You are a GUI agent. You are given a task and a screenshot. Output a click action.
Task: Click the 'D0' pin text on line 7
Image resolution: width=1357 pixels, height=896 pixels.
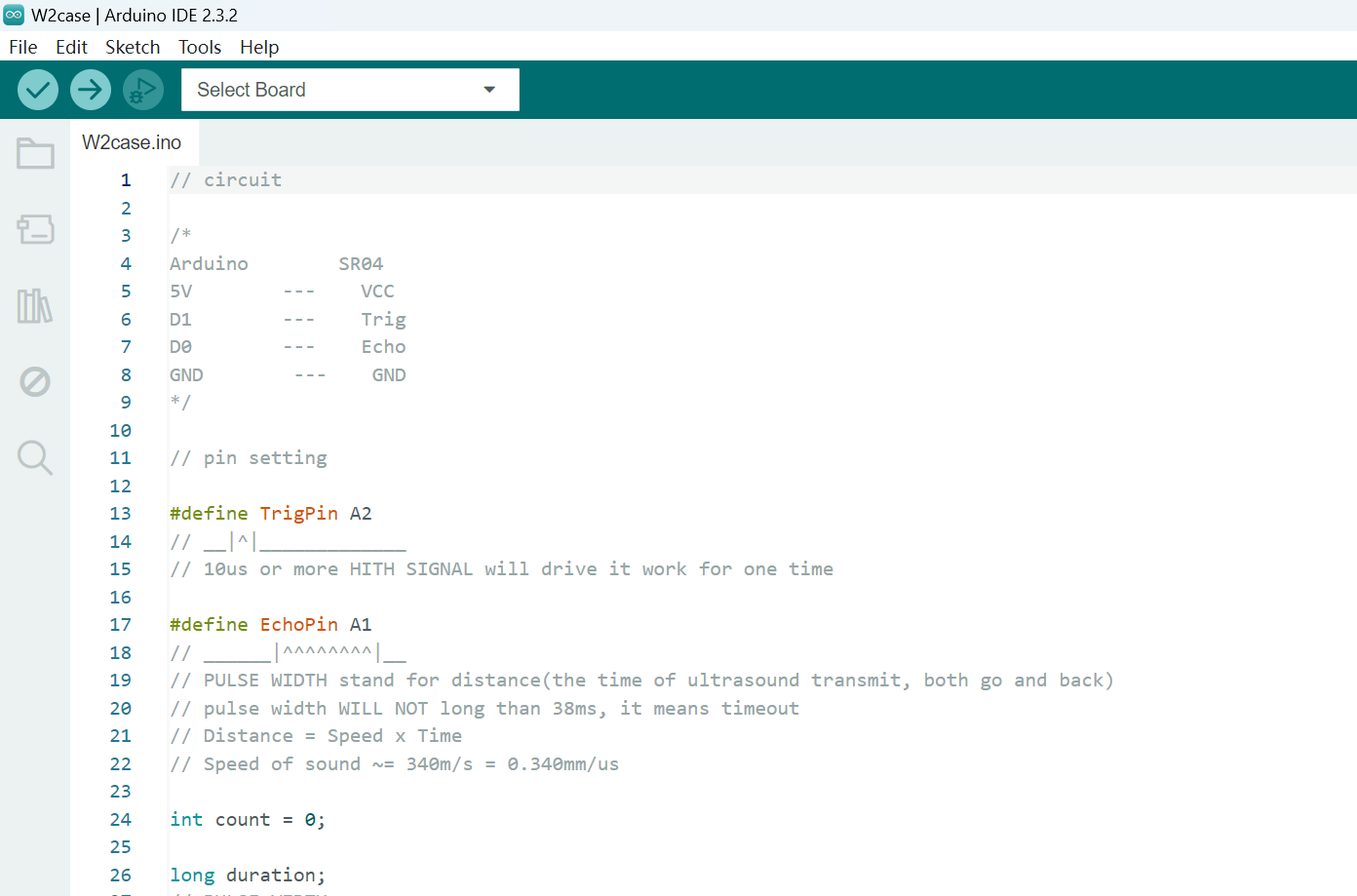click(x=180, y=346)
